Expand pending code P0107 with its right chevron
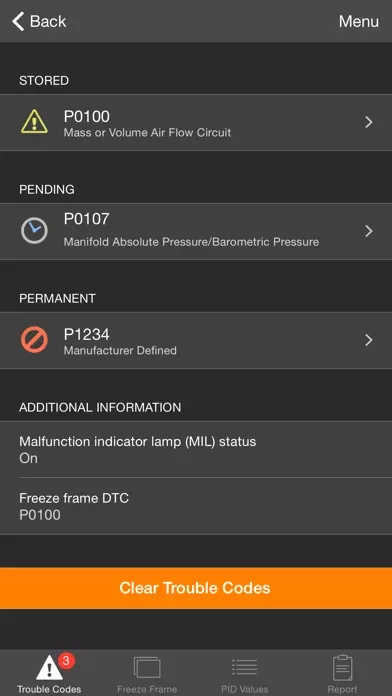The height and width of the screenshot is (696, 392). click(x=368, y=231)
